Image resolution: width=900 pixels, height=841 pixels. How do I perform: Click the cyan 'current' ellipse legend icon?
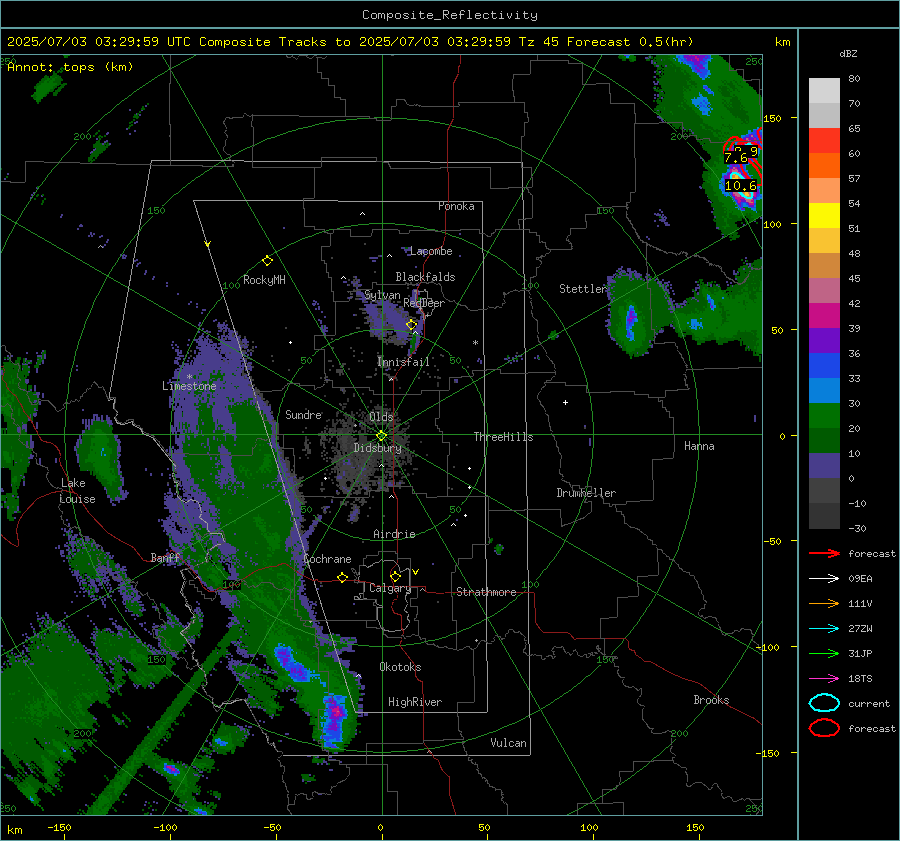coord(824,703)
